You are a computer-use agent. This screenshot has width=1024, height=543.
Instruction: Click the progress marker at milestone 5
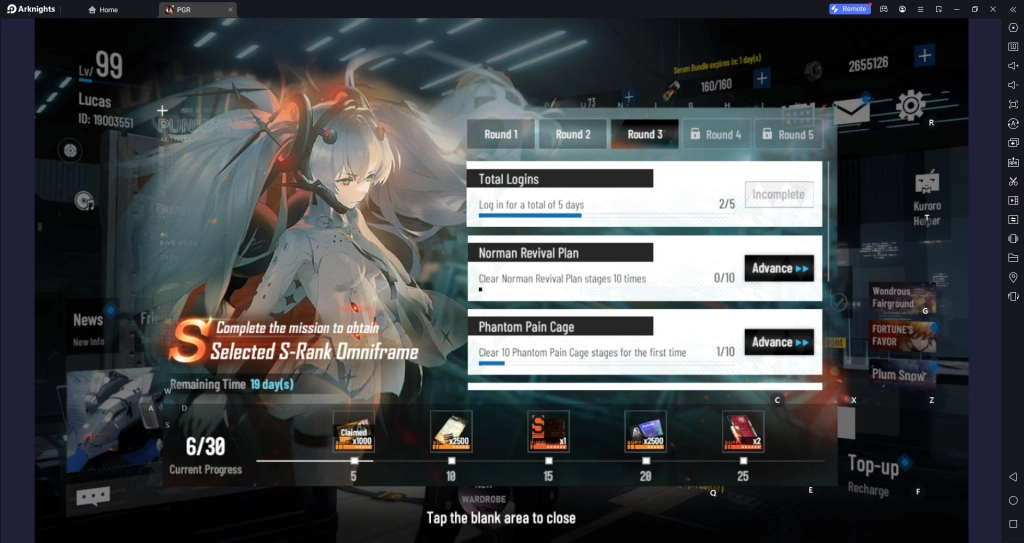tap(354, 461)
